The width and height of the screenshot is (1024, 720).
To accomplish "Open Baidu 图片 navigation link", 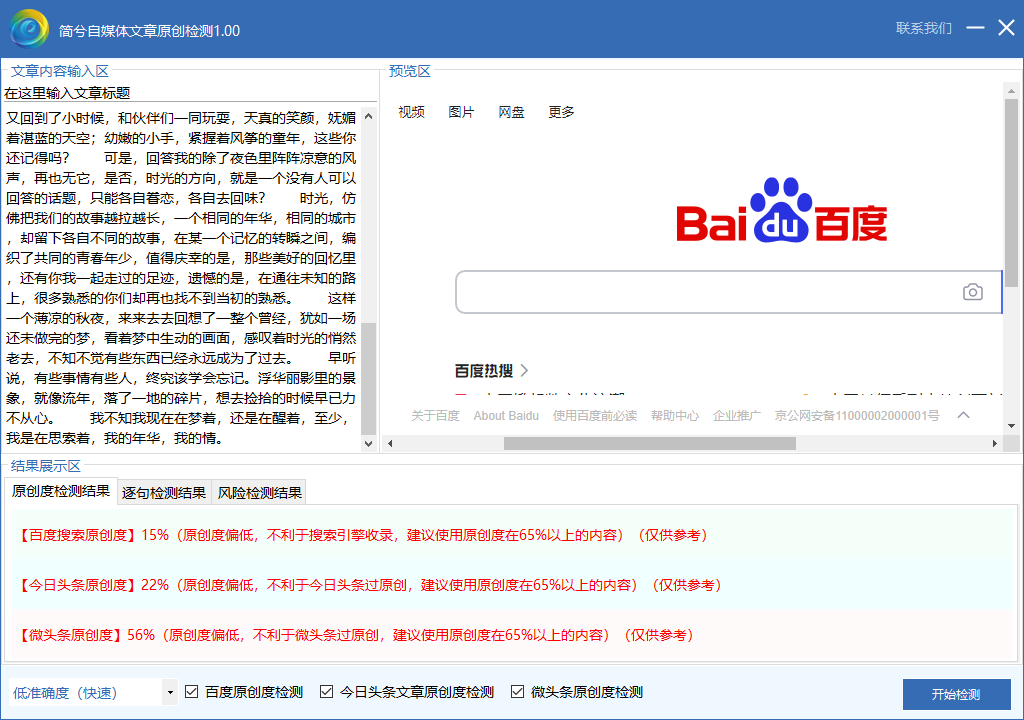I will [x=461, y=112].
